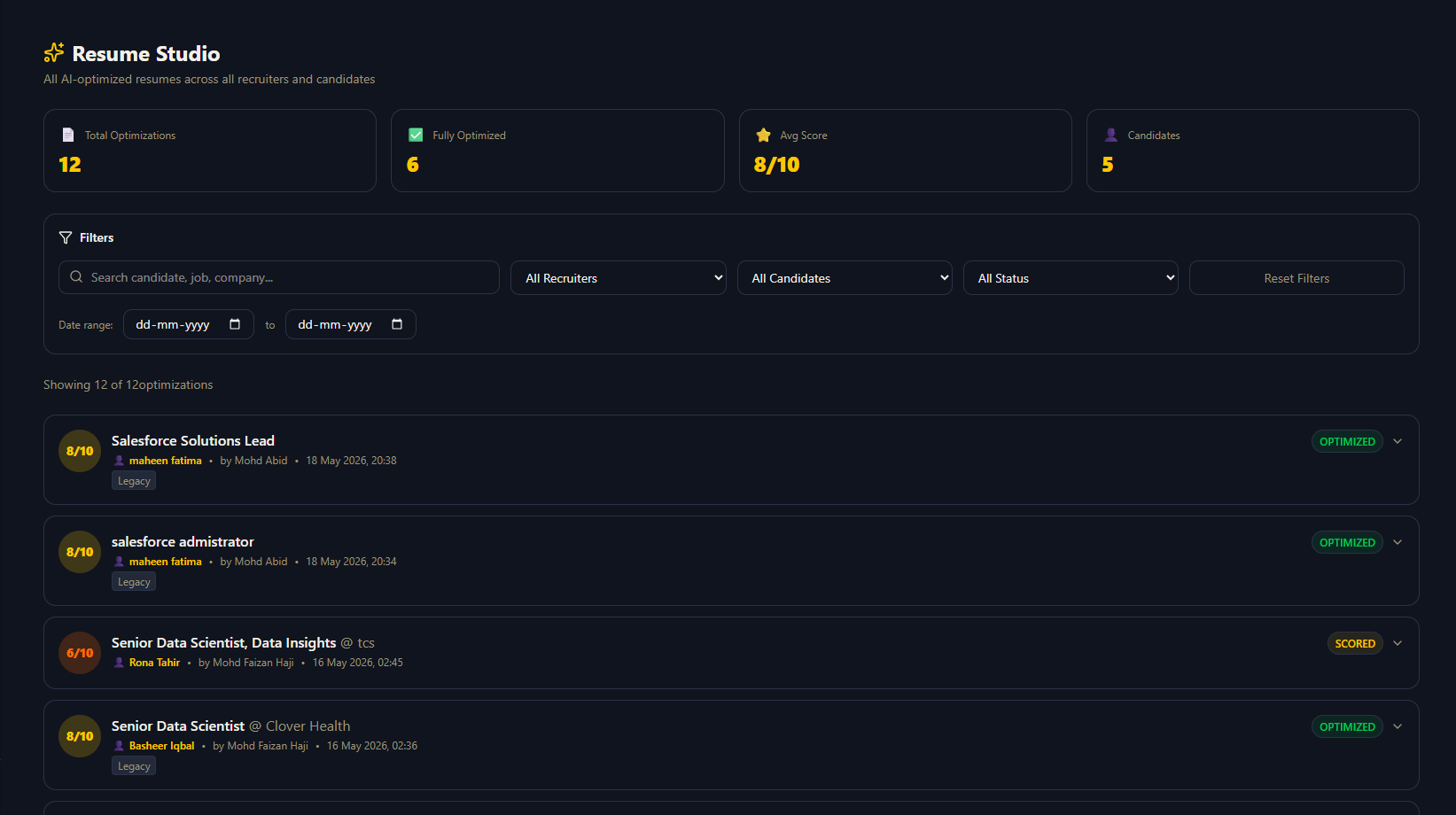The image size is (1456, 815).
Task: Open the All Status dropdown
Action: (x=1071, y=277)
